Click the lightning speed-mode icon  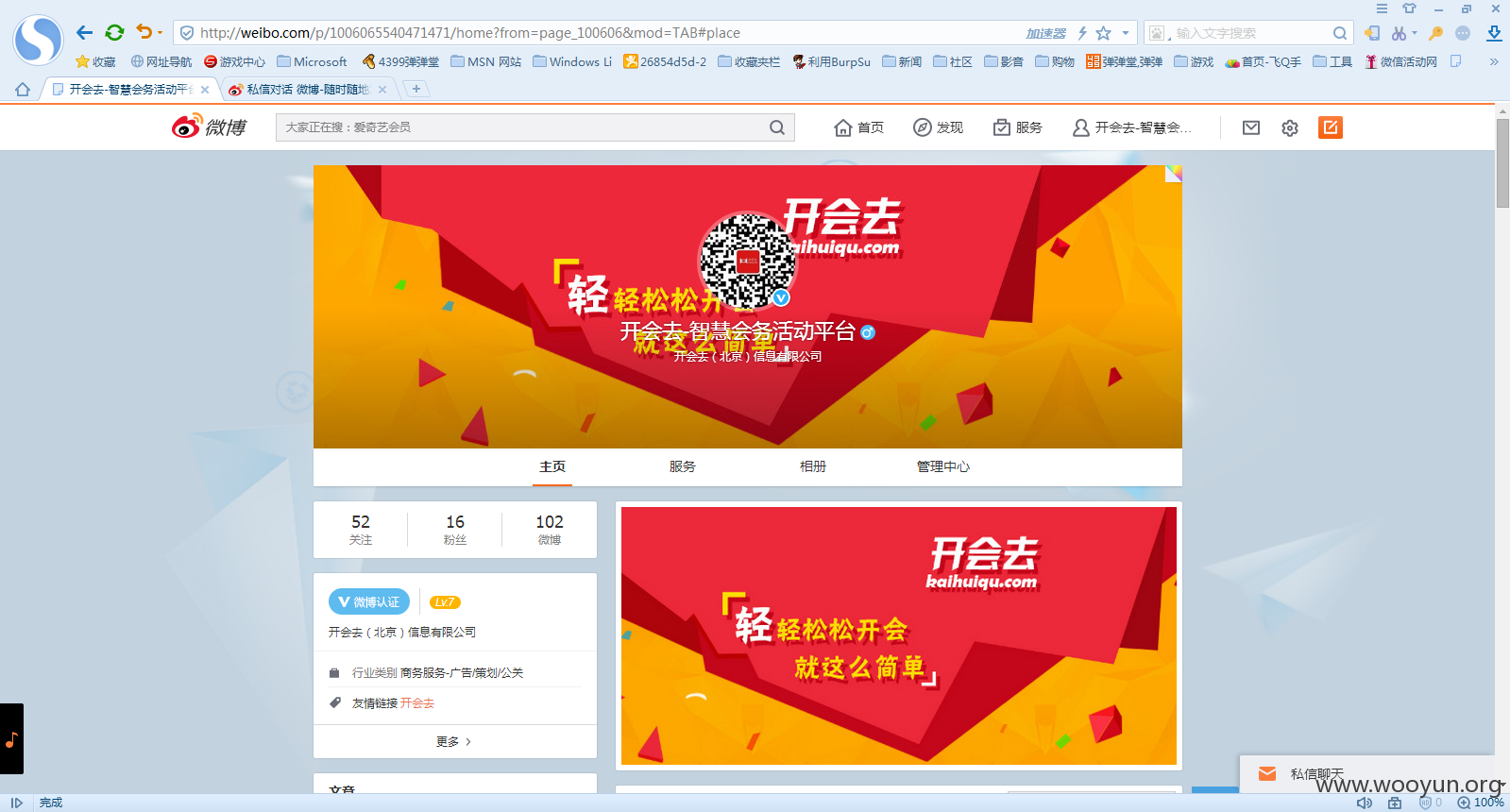1082,33
